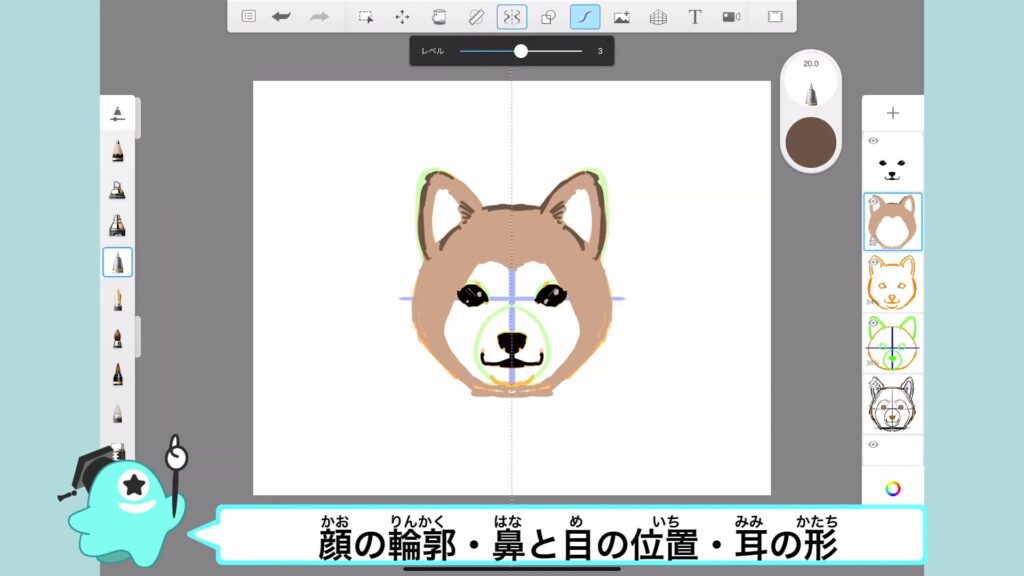Open the perspective grid tool
The width and height of the screenshot is (1024, 576).
pyautogui.click(x=658, y=16)
